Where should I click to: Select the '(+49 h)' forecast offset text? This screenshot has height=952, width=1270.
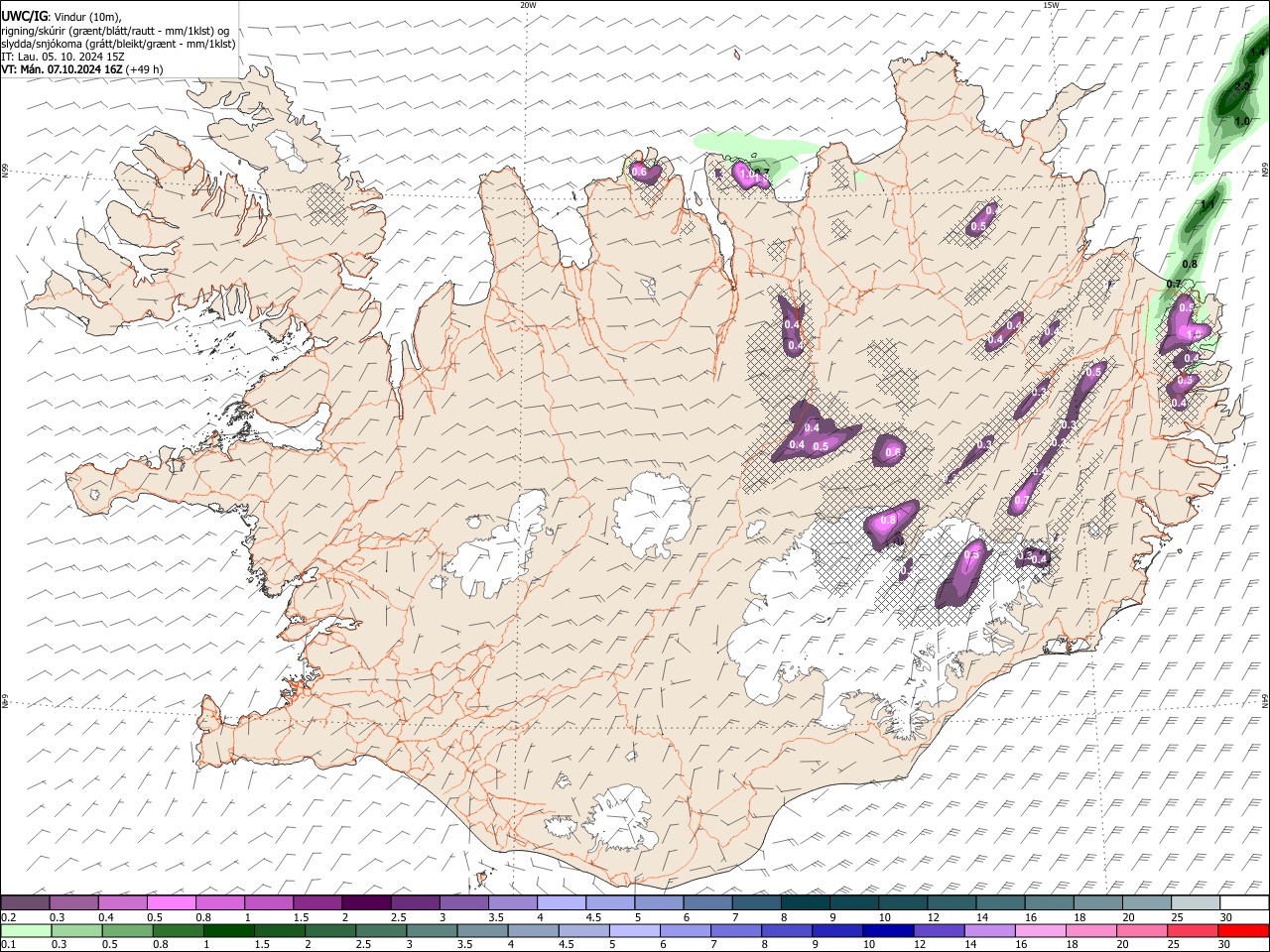pyautogui.click(x=145, y=69)
